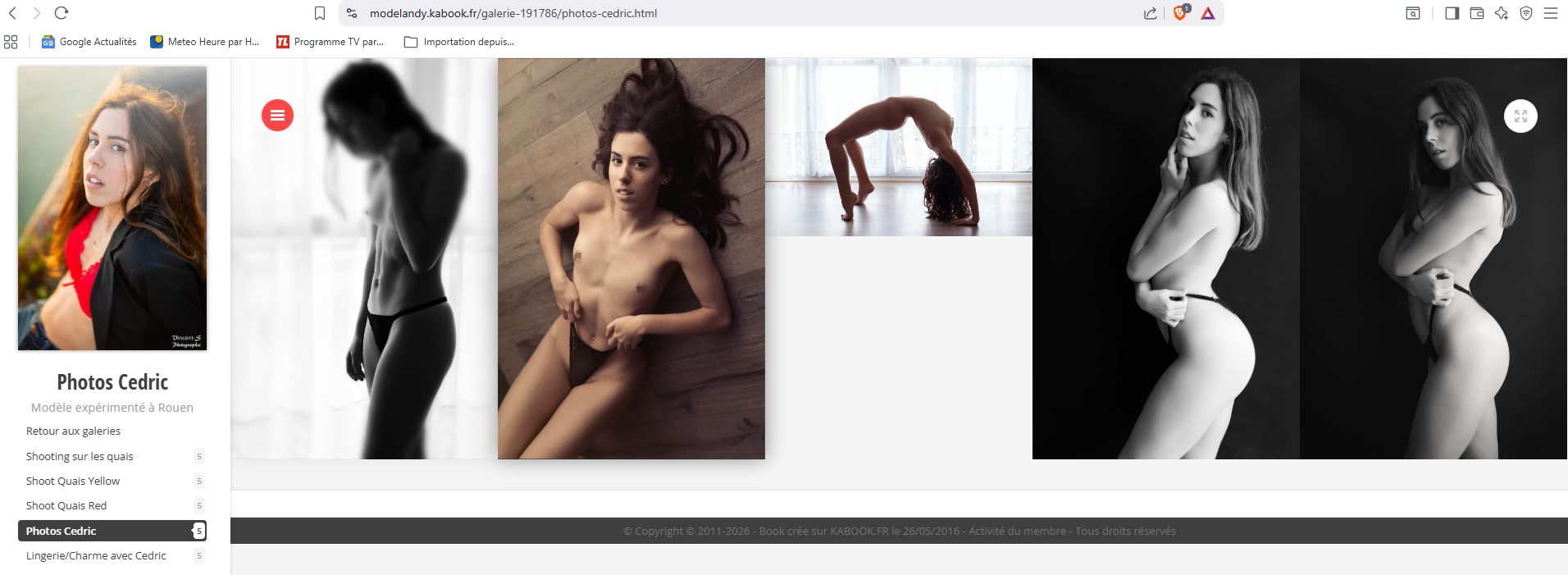
Task: Open the Leo AI assistant icon
Action: pos(1502,13)
